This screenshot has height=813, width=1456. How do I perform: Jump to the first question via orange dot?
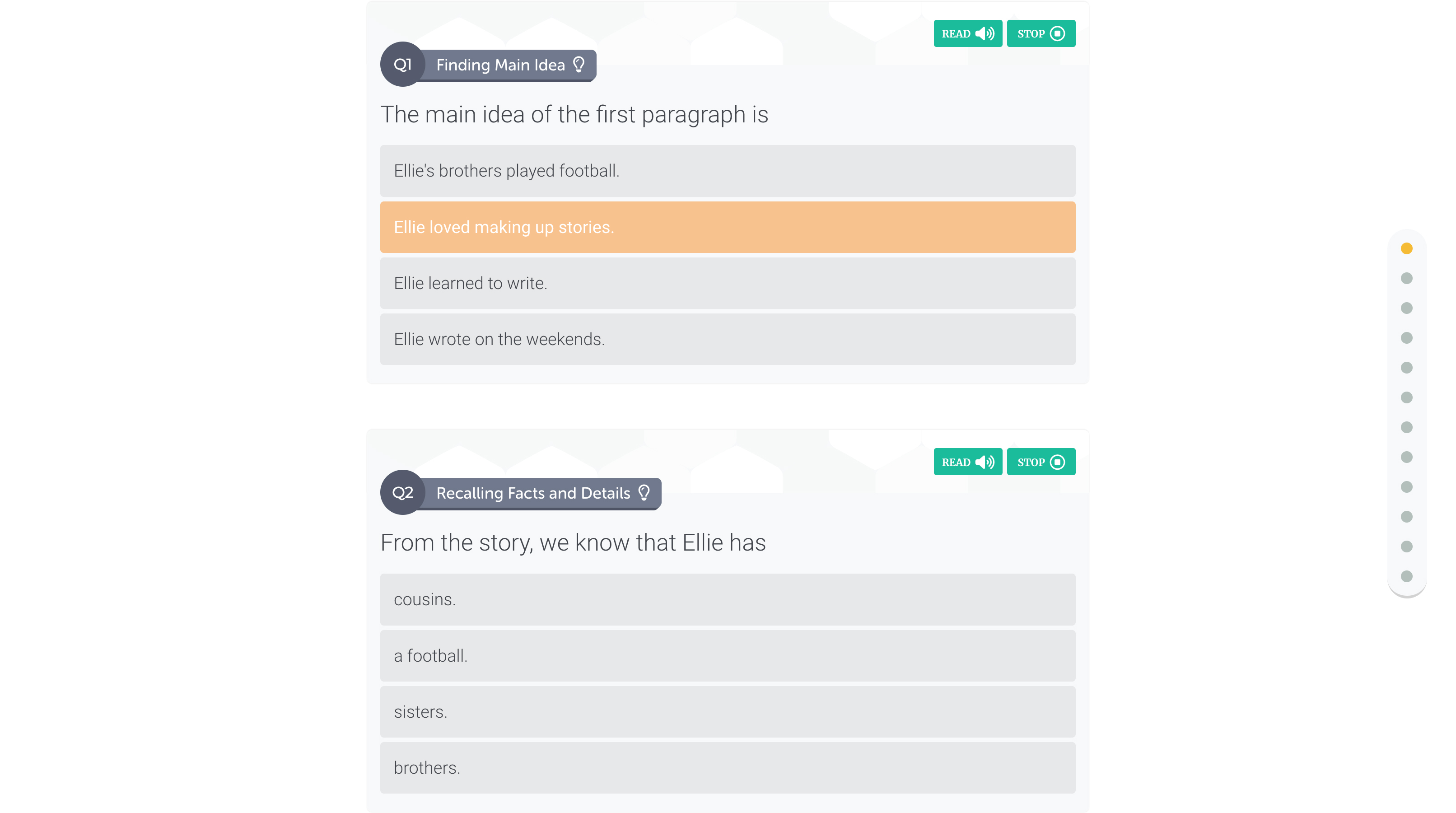[x=1407, y=249]
